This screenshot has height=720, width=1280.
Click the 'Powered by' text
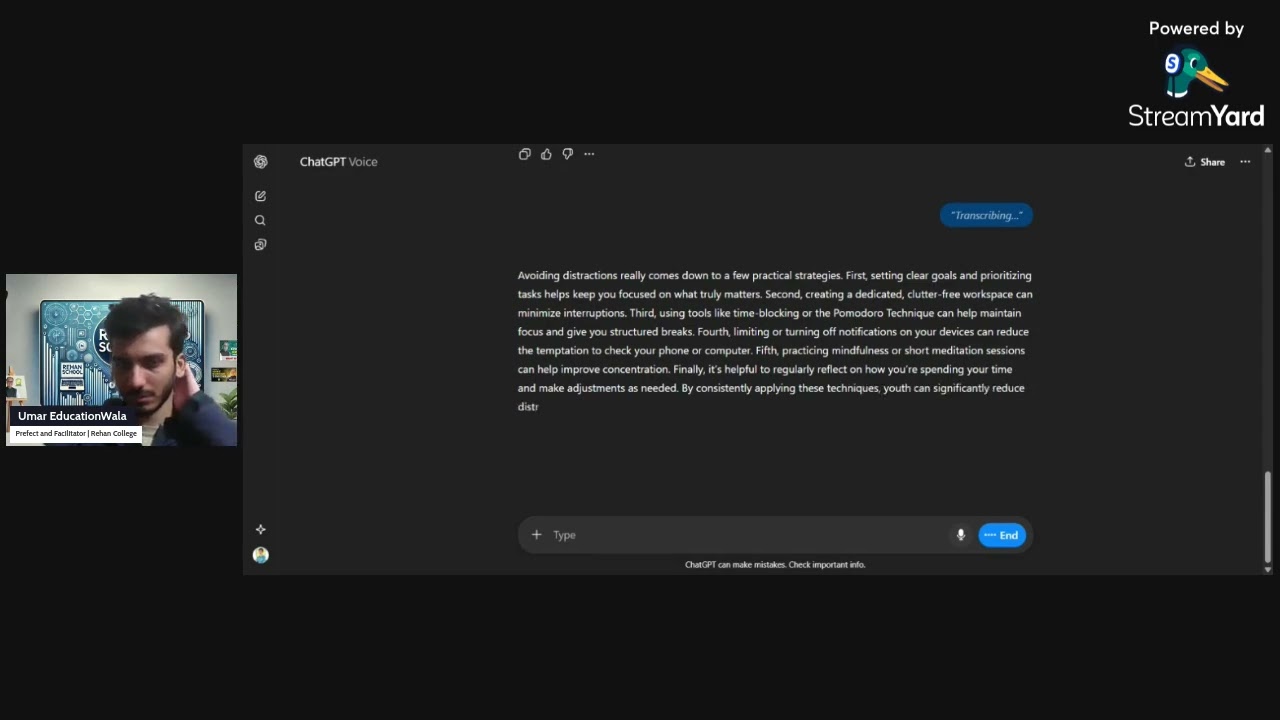(x=1196, y=29)
